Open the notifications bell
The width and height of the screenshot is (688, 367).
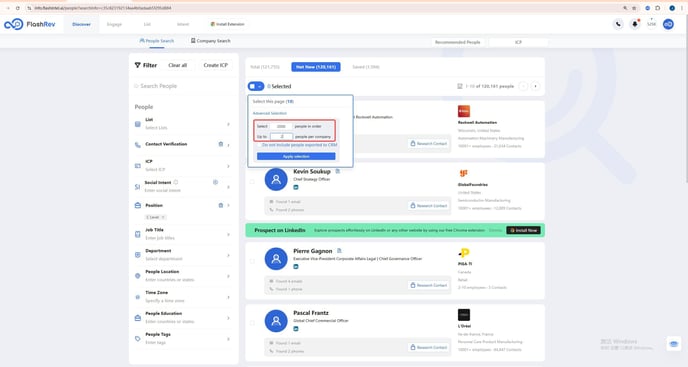click(634, 24)
